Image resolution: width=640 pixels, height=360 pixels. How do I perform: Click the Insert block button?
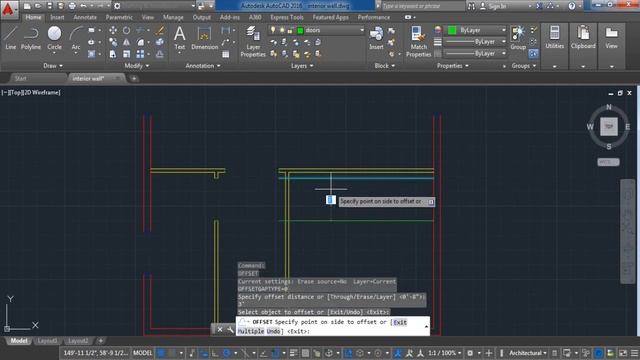[376, 38]
